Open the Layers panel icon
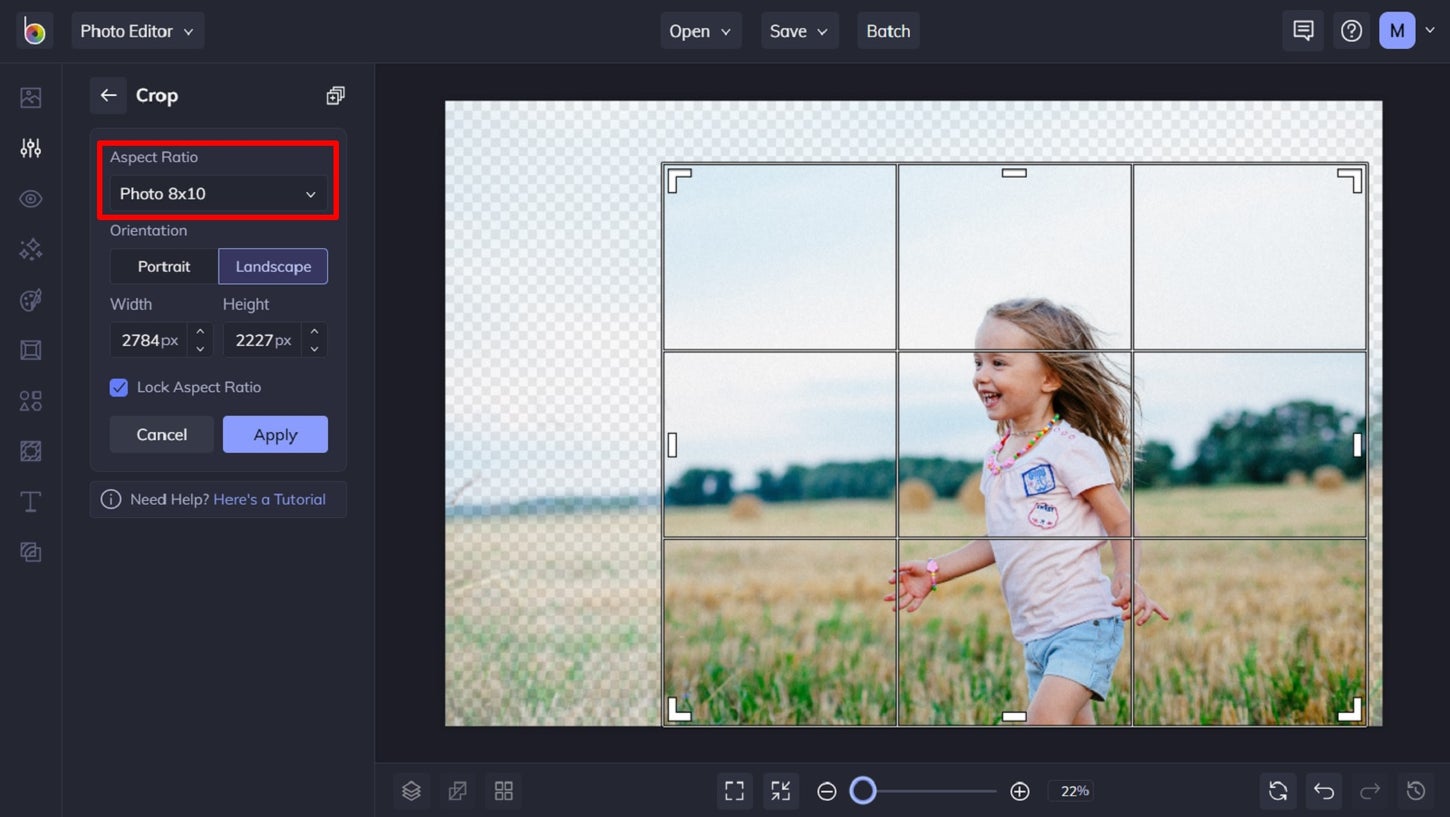 tap(411, 791)
